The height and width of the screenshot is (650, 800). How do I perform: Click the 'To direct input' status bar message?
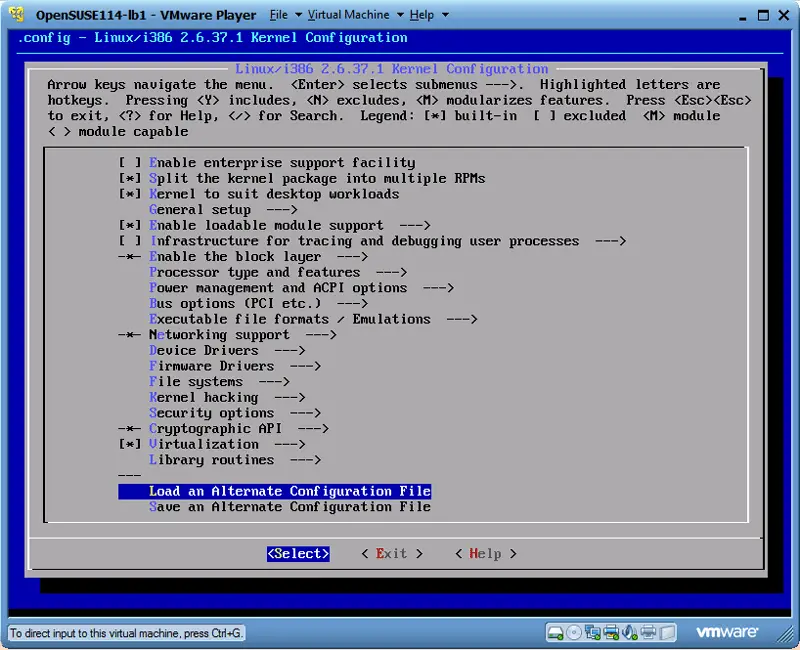(126, 633)
